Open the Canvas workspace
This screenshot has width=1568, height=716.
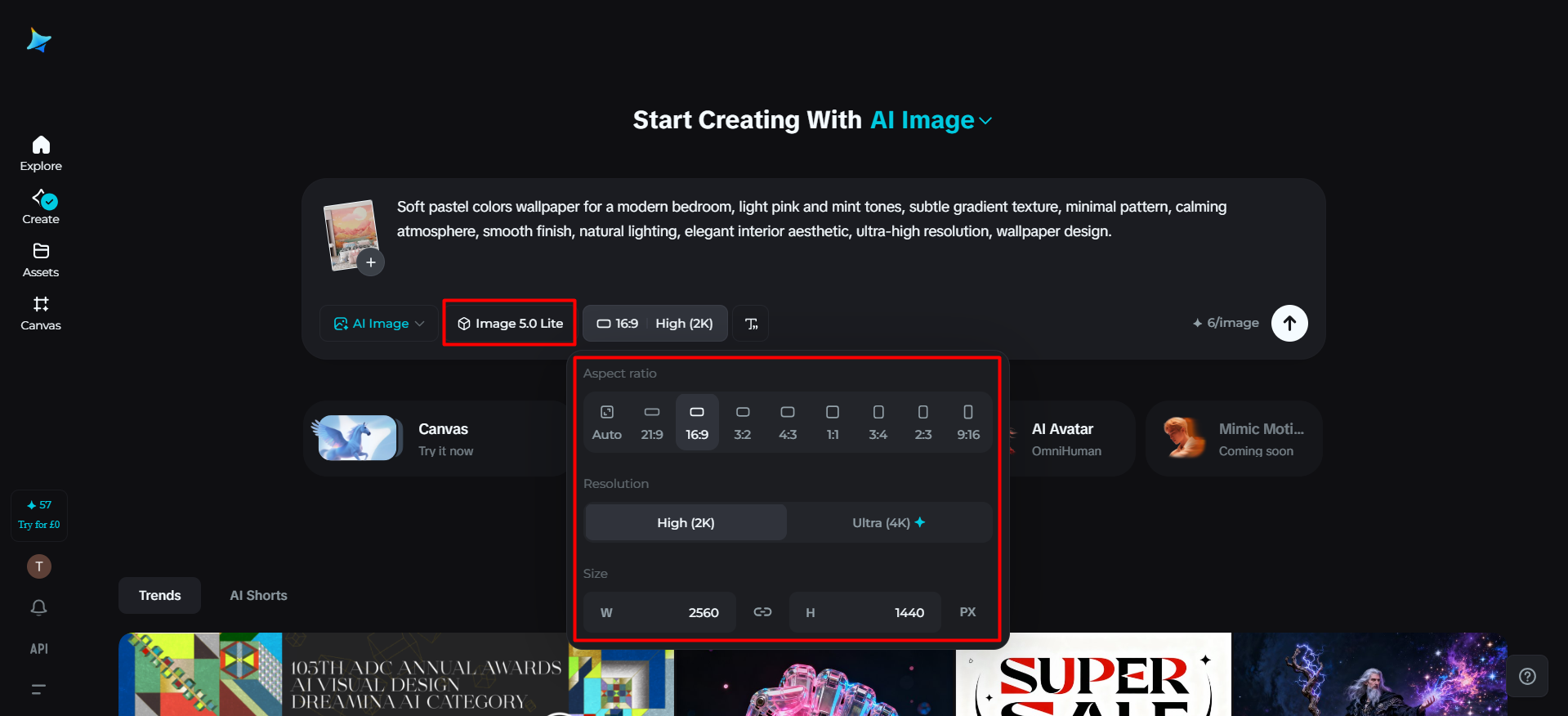tap(41, 313)
